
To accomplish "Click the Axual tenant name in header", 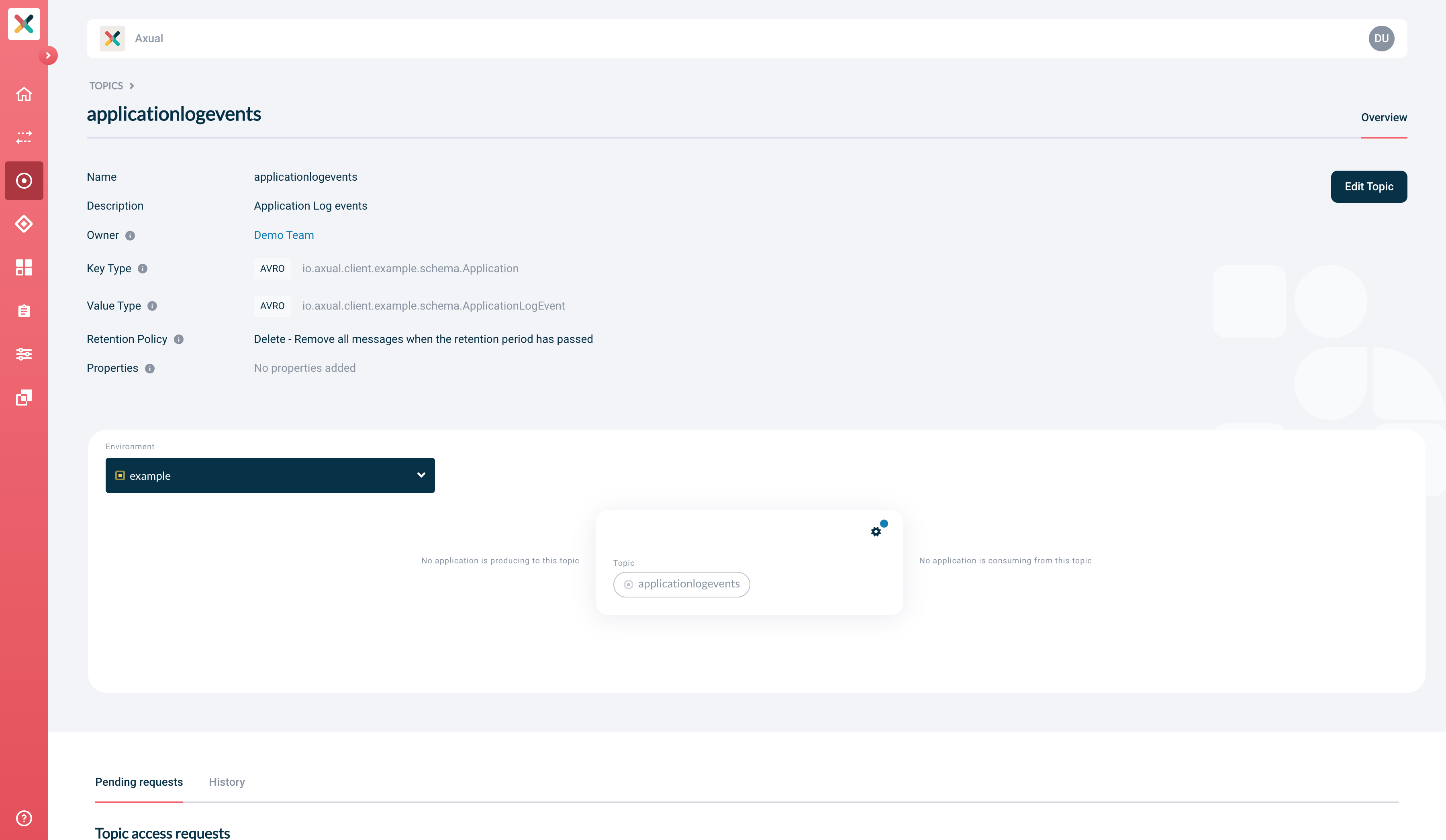I will pos(149,39).
